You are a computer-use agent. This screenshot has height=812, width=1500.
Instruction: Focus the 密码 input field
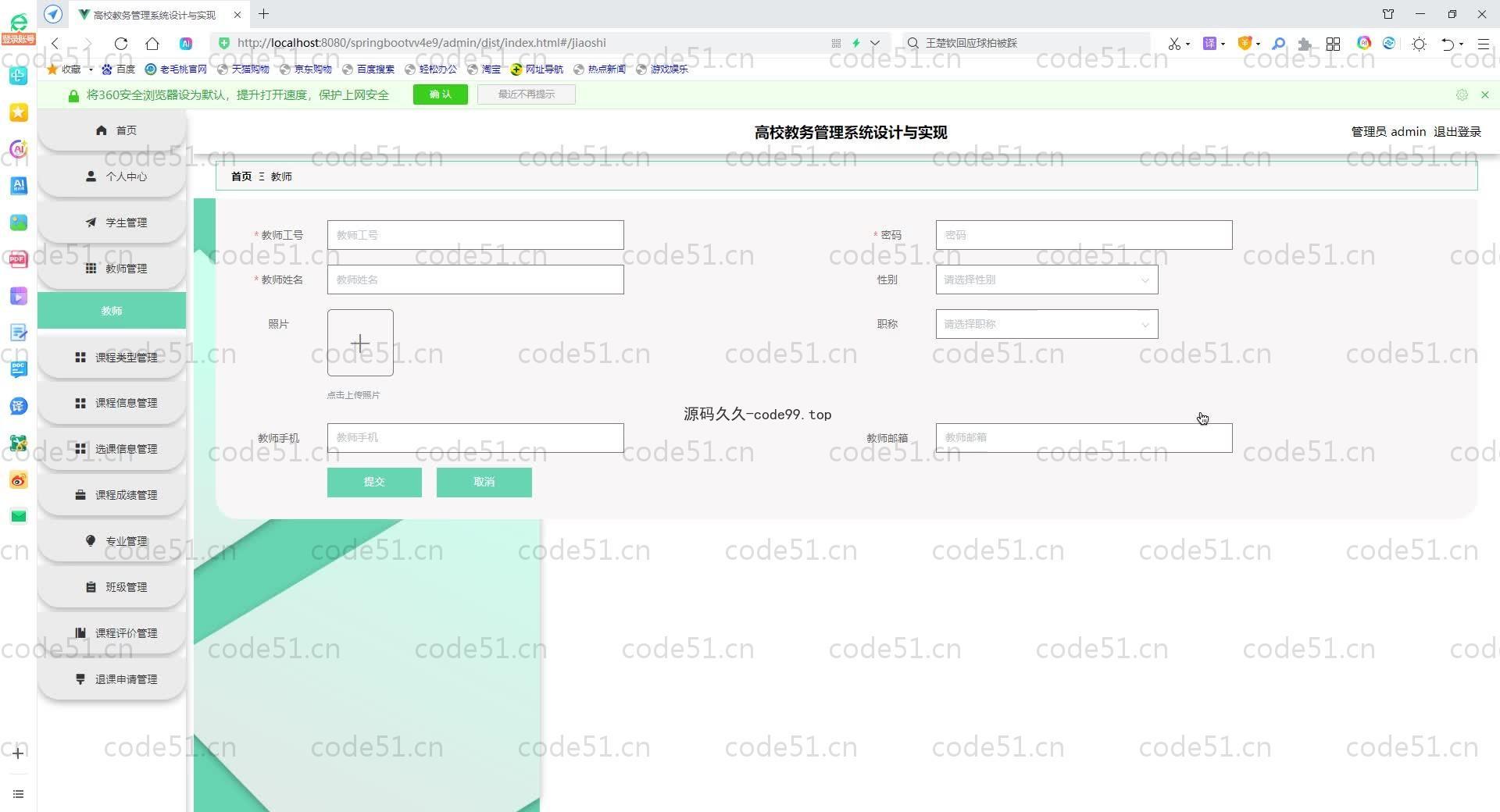[1084, 235]
